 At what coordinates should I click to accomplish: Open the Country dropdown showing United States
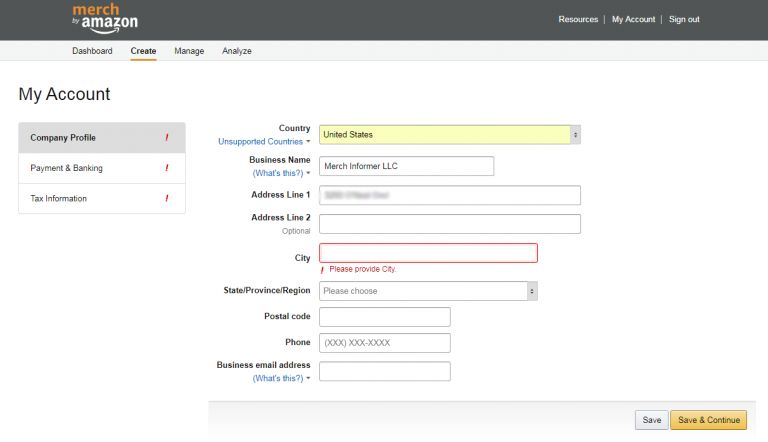point(449,134)
